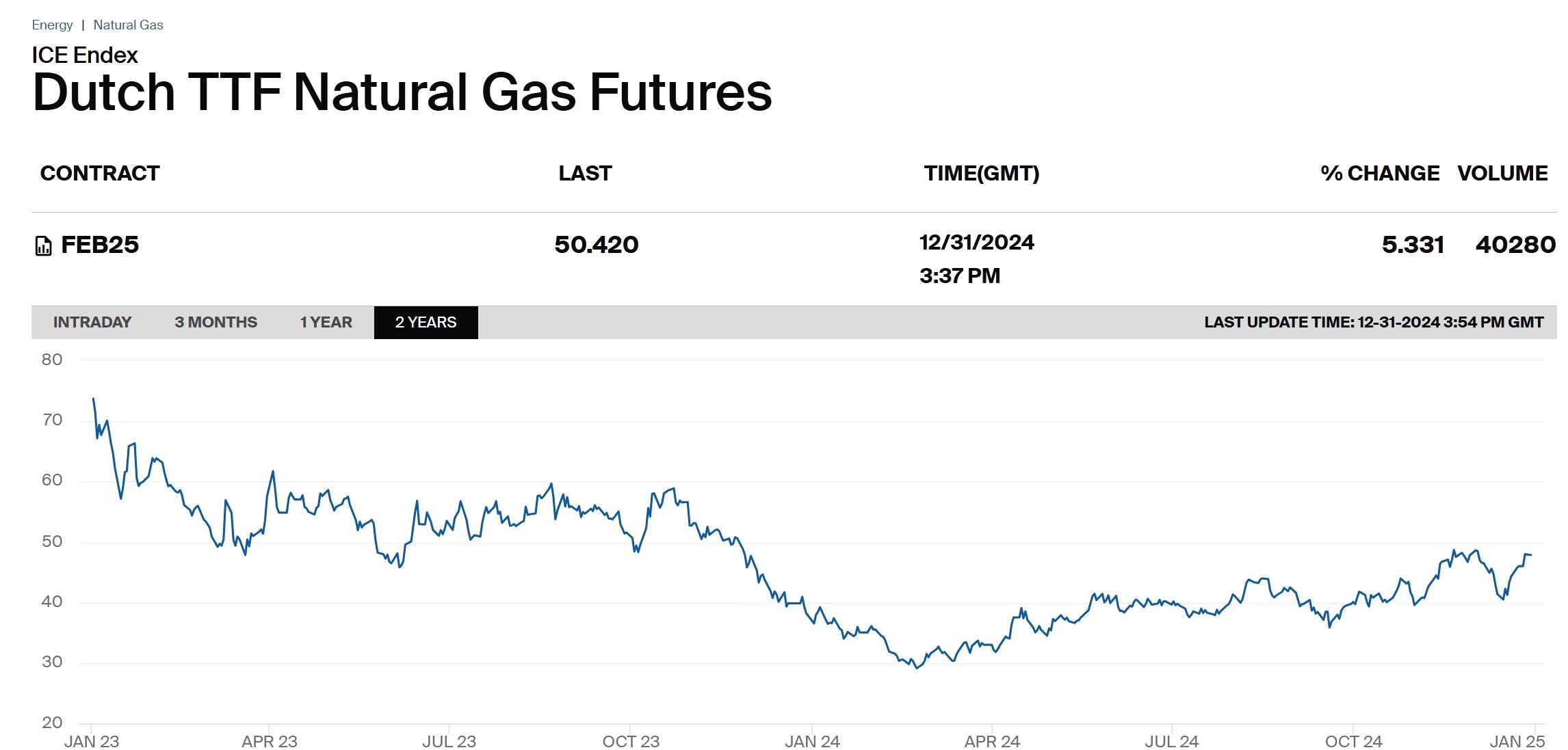Click the APR 23 x-axis marker
The height and width of the screenshot is (750, 1568).
[270, 741]
